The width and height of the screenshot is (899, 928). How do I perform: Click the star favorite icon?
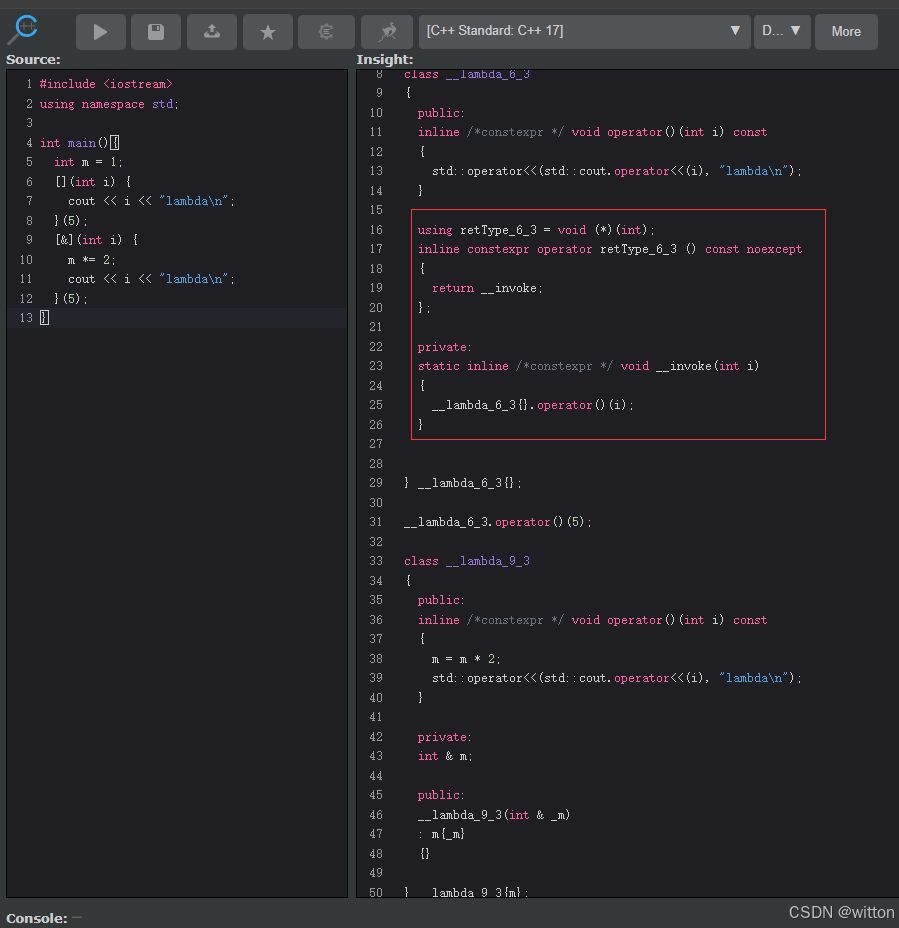268,32
